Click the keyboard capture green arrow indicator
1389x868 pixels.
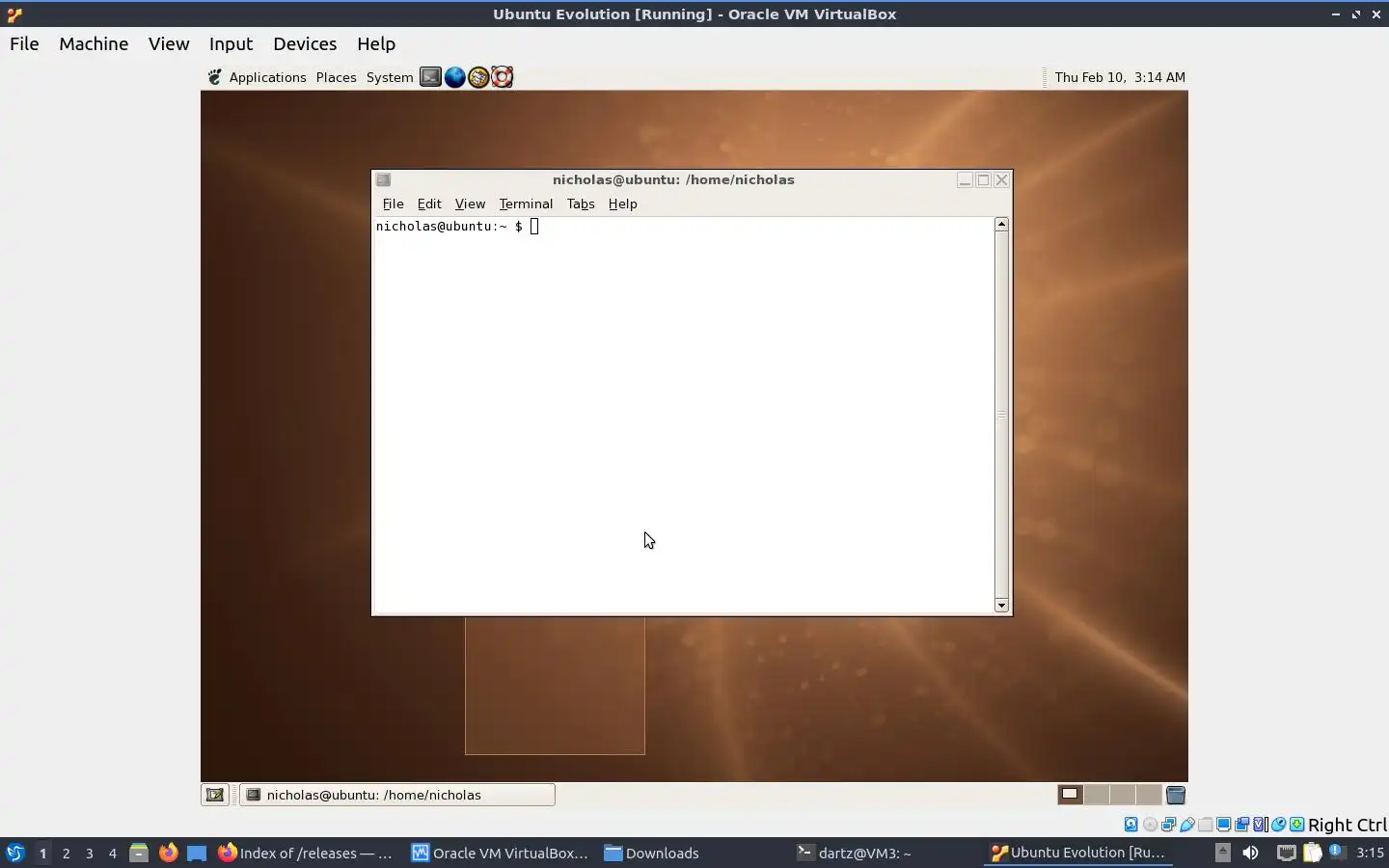coord(1297,825)
